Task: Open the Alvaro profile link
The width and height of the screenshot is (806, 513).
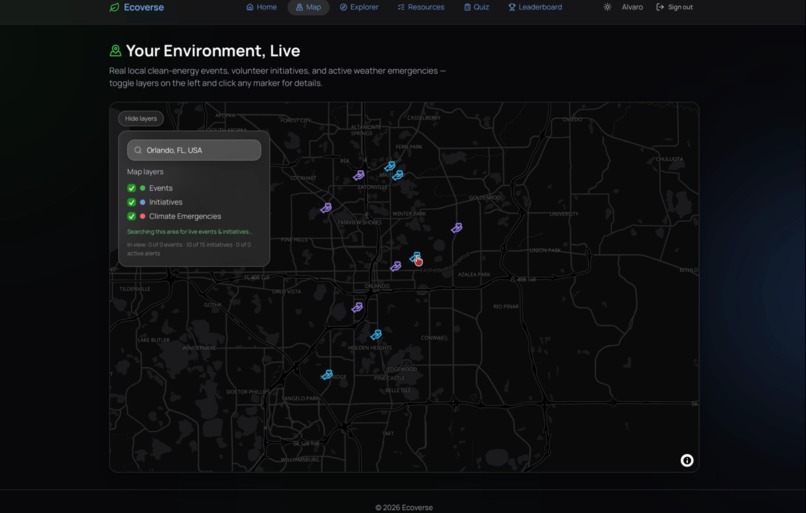Action: click(x=632, y=7)
